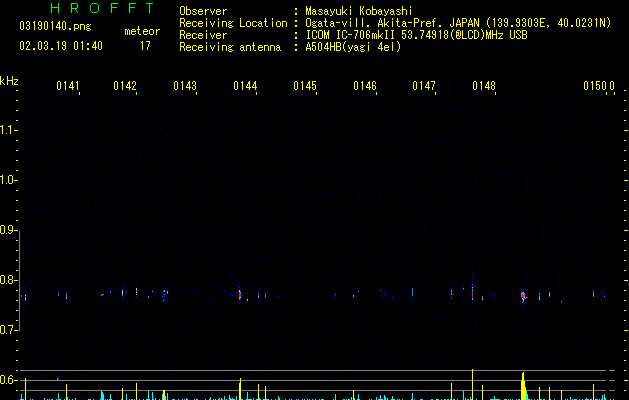
Task: Click the 0146 time marker
Action: tap(365, 86)
